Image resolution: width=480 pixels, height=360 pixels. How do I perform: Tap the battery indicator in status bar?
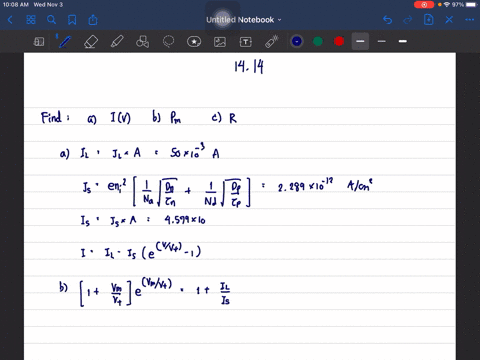(x=471, y=5)
